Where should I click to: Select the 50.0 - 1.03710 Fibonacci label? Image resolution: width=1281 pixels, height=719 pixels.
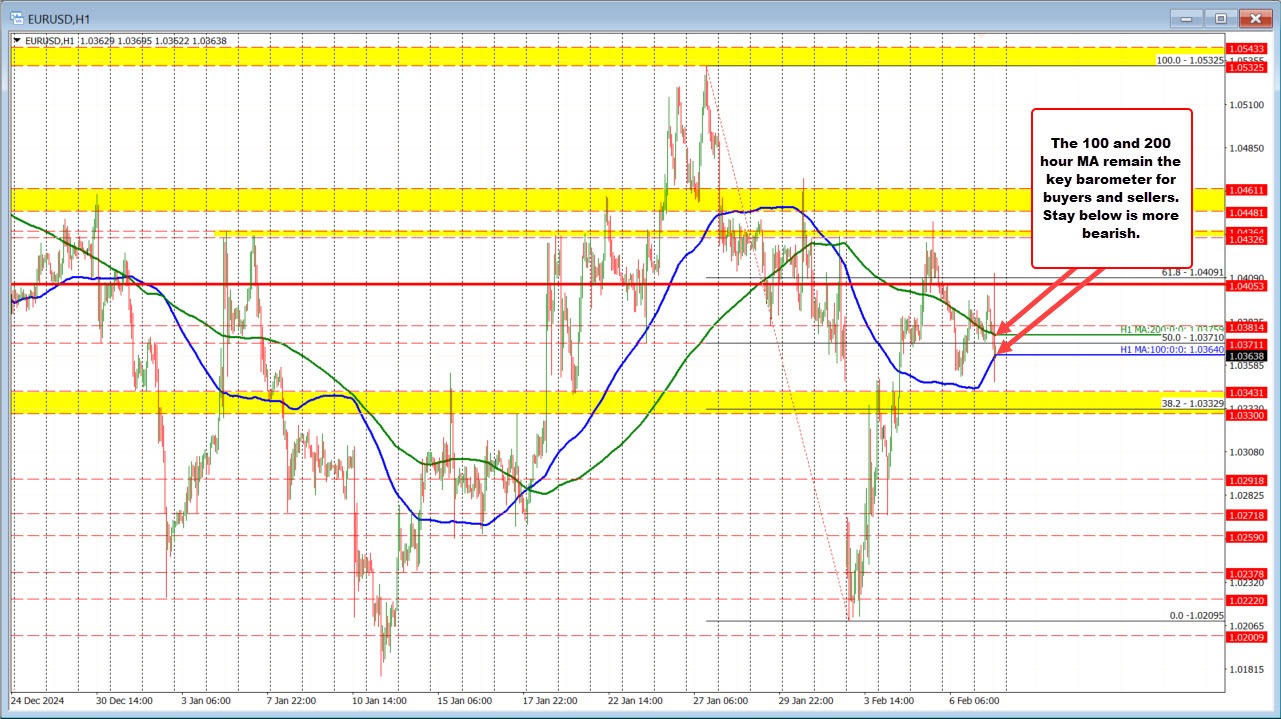(x=1195, y=338)
